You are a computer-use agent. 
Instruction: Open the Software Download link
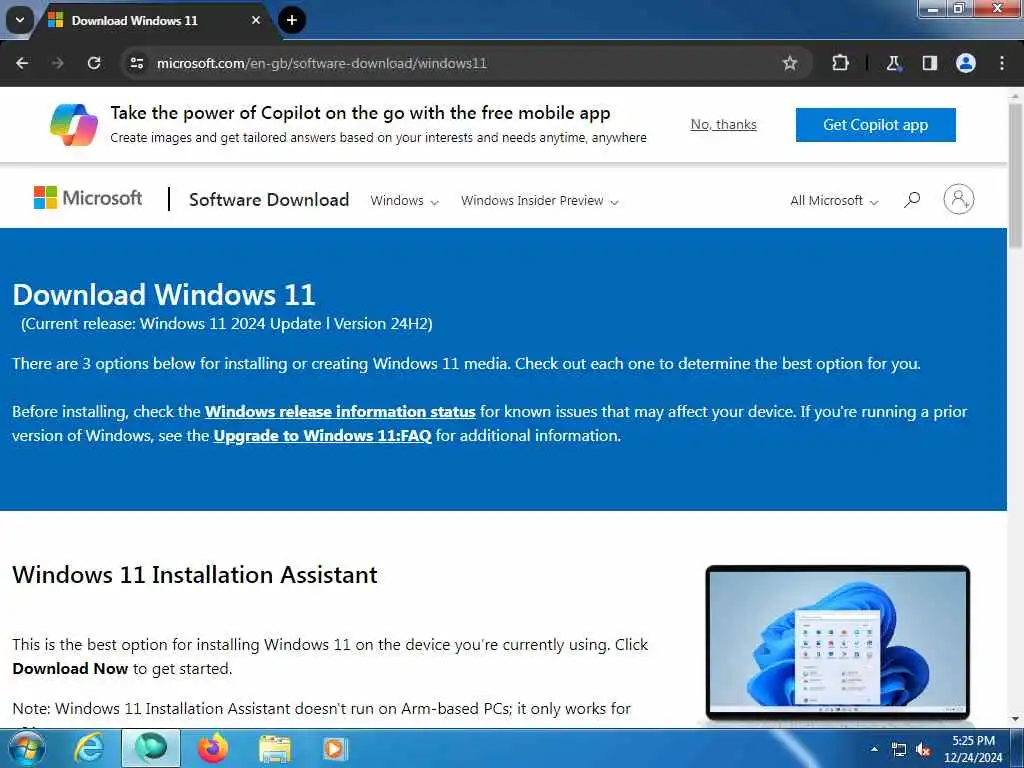point(269,200)
